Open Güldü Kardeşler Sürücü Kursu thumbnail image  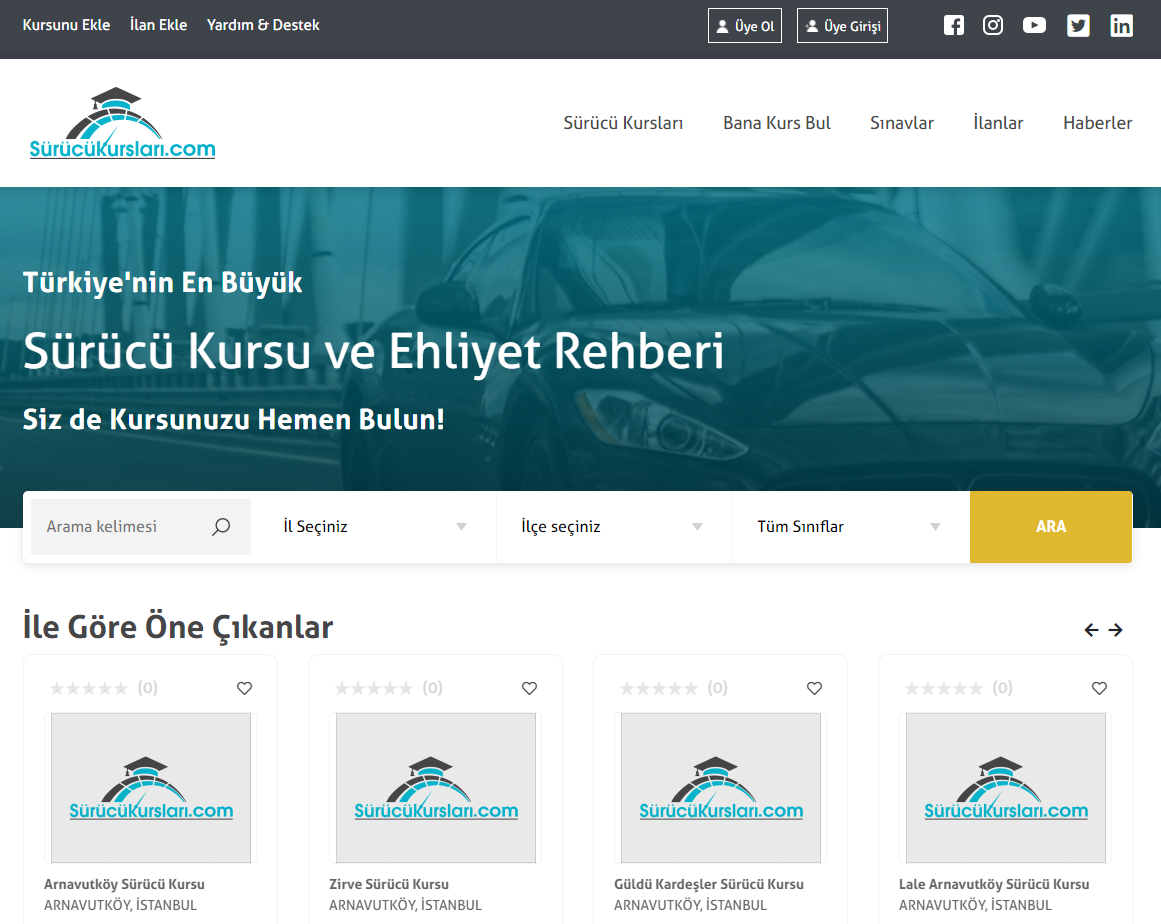tap(721, 788)
